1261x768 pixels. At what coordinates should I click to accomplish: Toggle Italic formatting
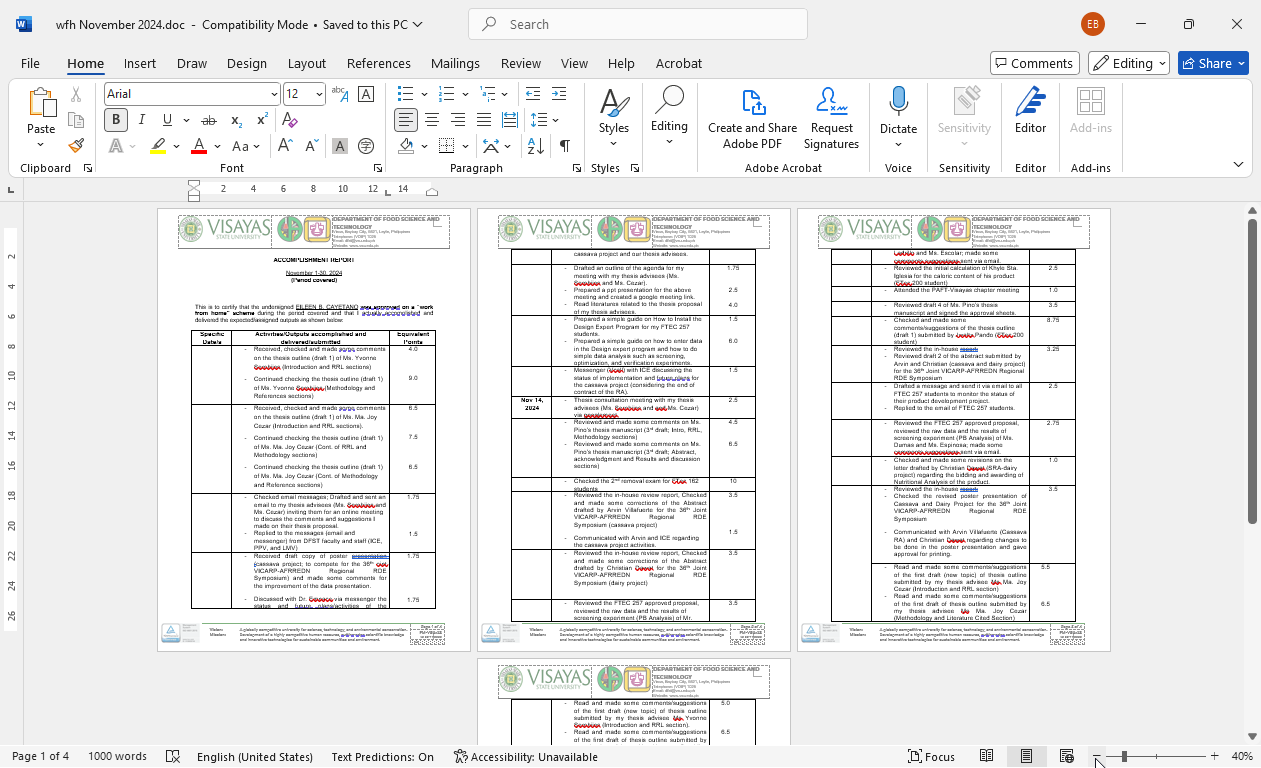[142, 120]
